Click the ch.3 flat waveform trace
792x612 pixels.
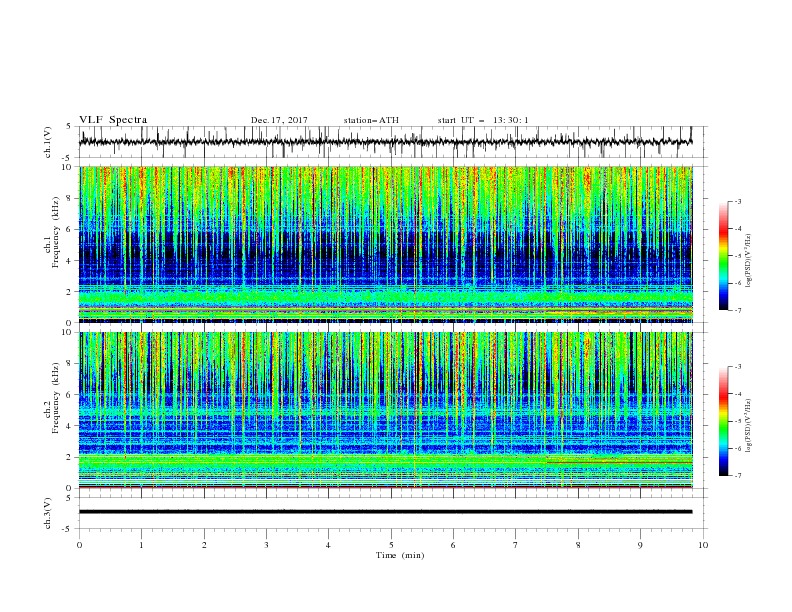(385, 512)
